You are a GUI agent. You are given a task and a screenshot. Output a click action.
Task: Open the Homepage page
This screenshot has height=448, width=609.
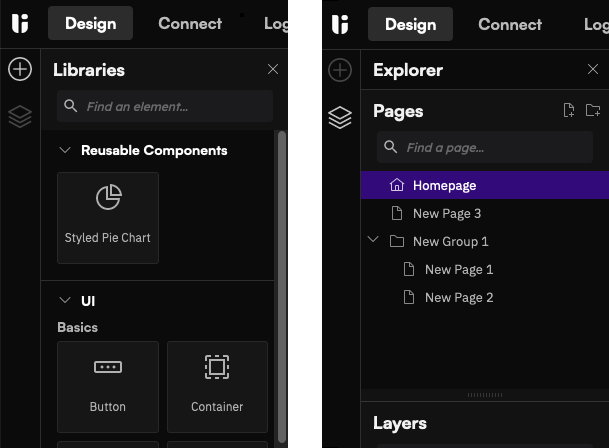pyautogui.click(x=485, y=185)
